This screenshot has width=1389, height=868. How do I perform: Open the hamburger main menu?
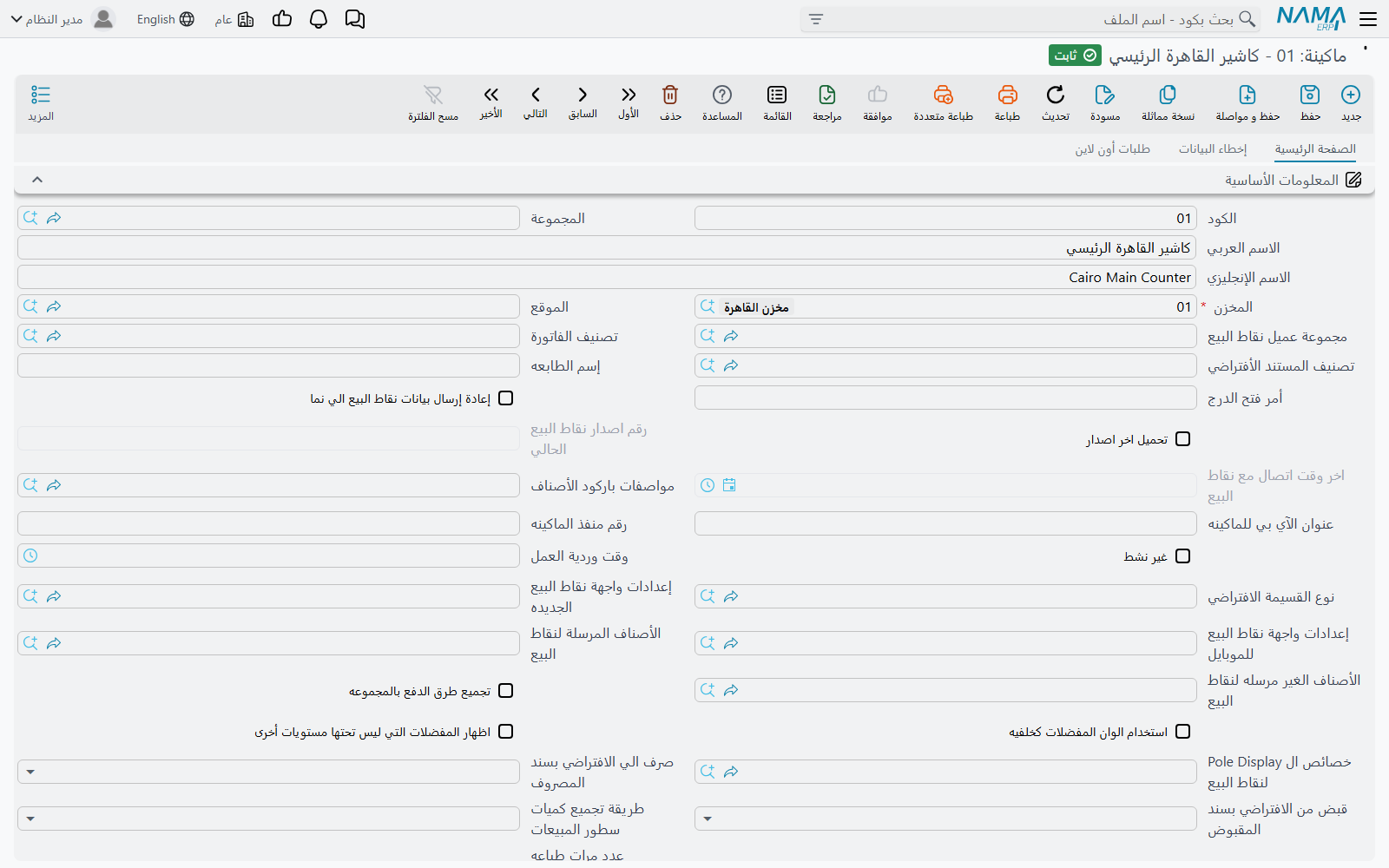(x=1368, y=19)
